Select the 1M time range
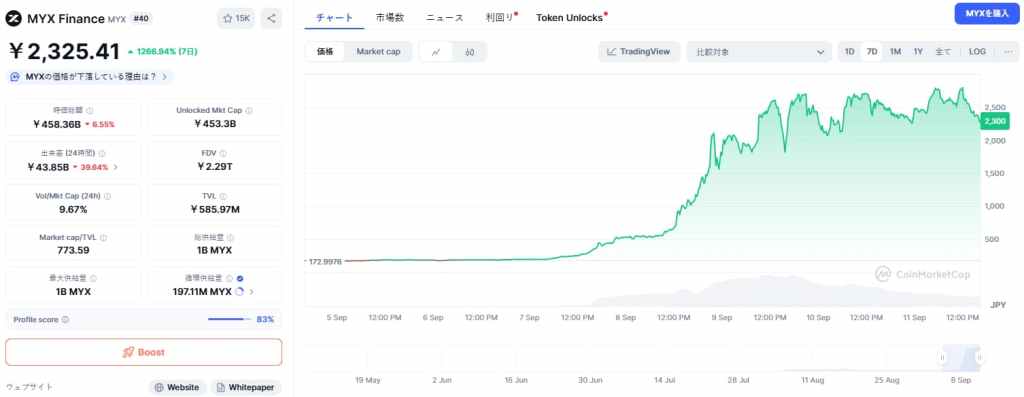The width and height of the screenshot is (1024, 397). [895, 52]
